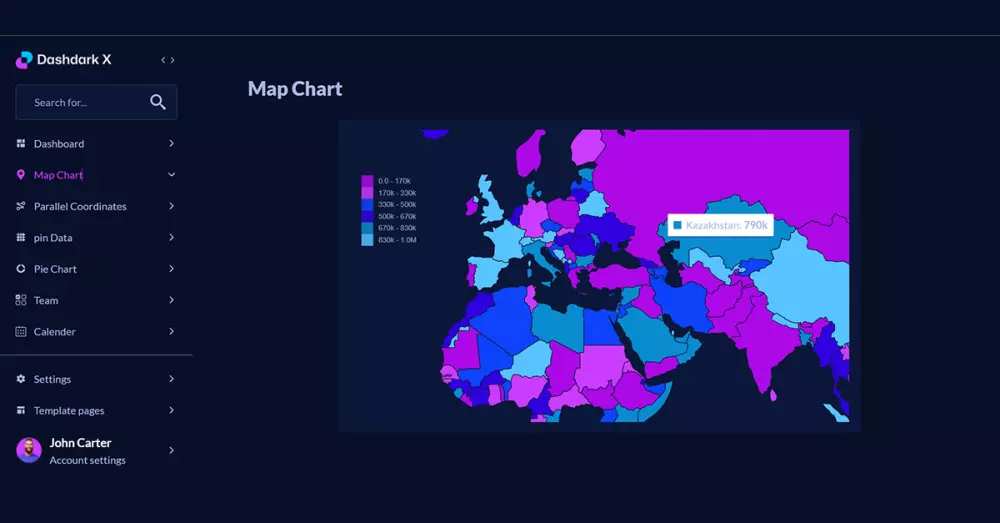Expand the Team chevron
This screenshot has height=523, width=1000.
171,300
